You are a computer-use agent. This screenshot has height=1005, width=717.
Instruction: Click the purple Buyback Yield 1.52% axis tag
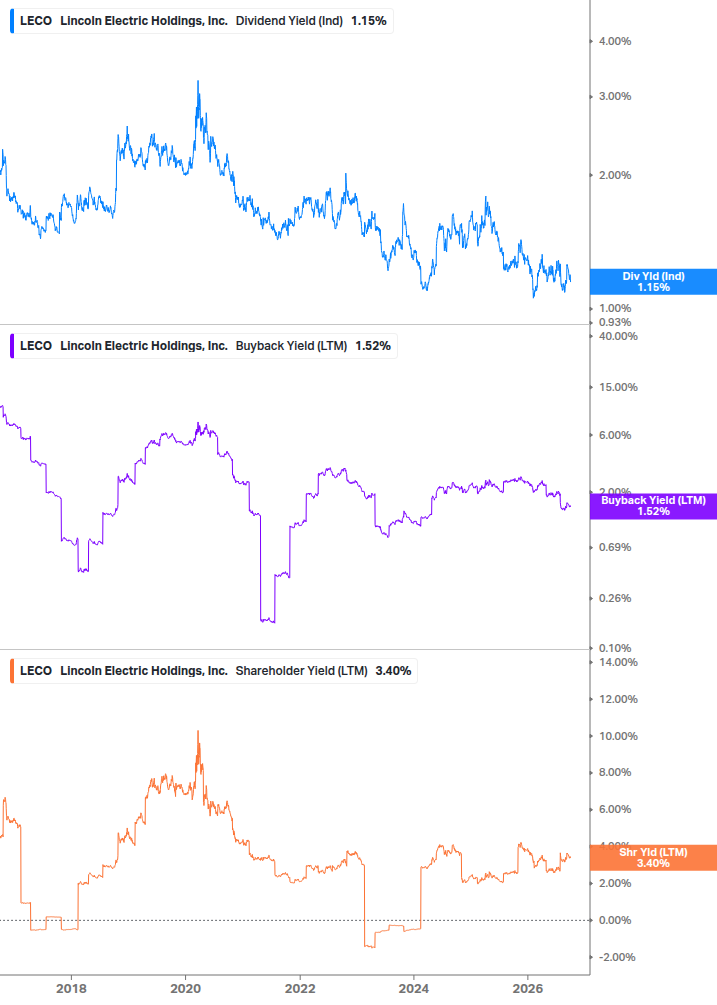pyautogui.click(x=653, y=506)
